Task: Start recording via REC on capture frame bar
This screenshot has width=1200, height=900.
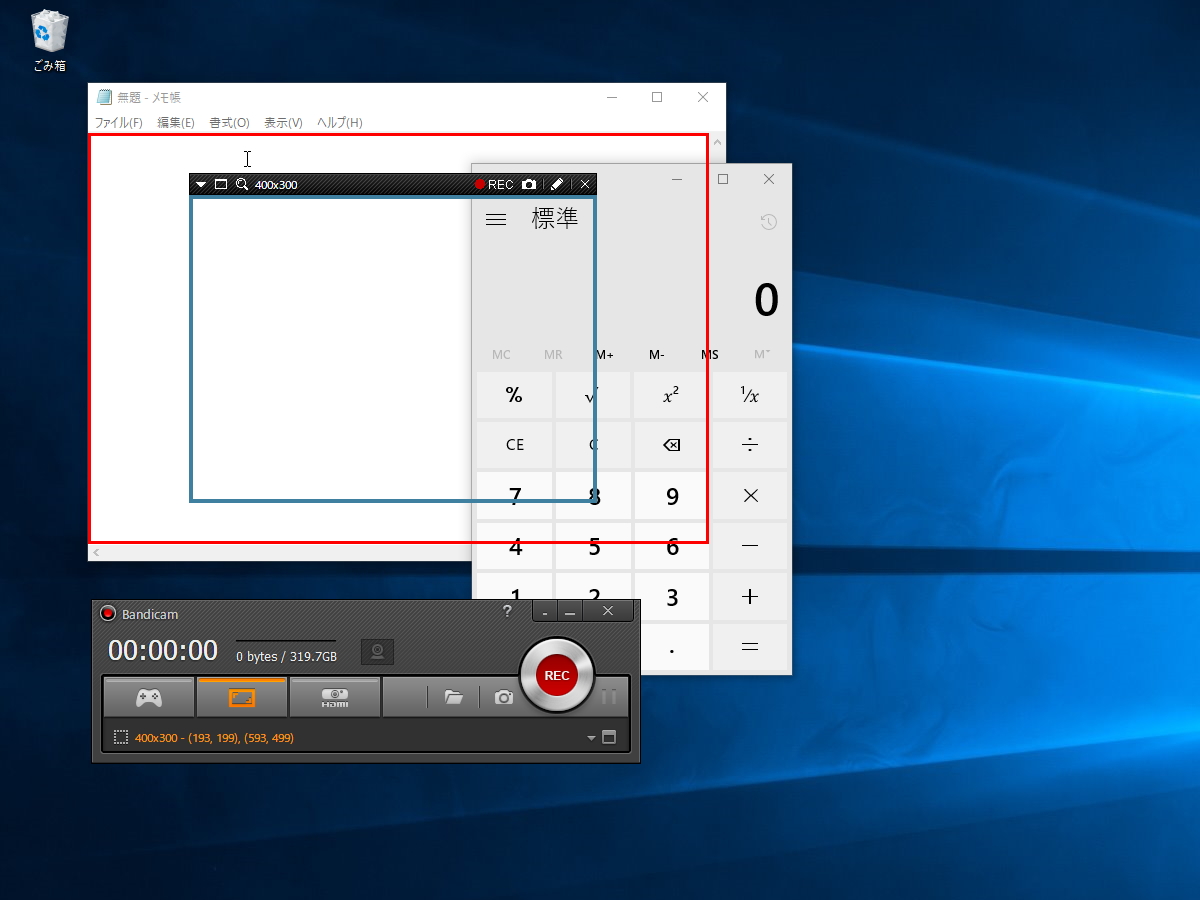Action: (494, 185)
